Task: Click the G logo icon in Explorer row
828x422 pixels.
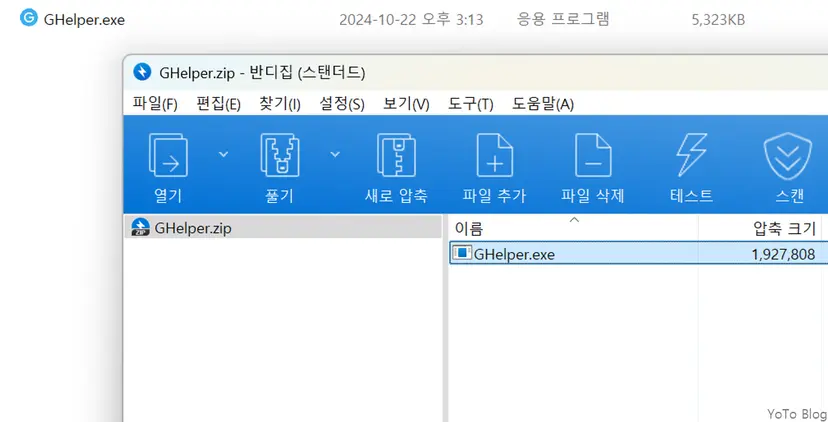Action: (x=29, y=18)
